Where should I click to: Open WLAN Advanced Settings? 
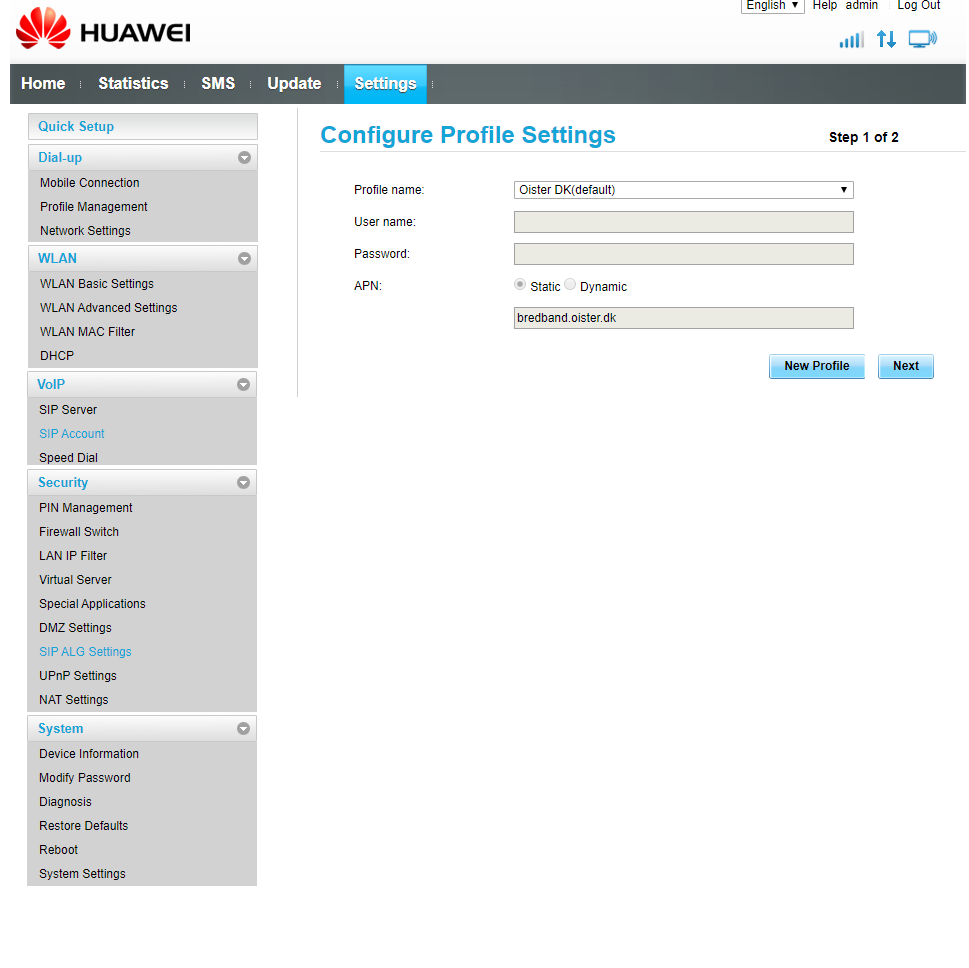point(108,308)
